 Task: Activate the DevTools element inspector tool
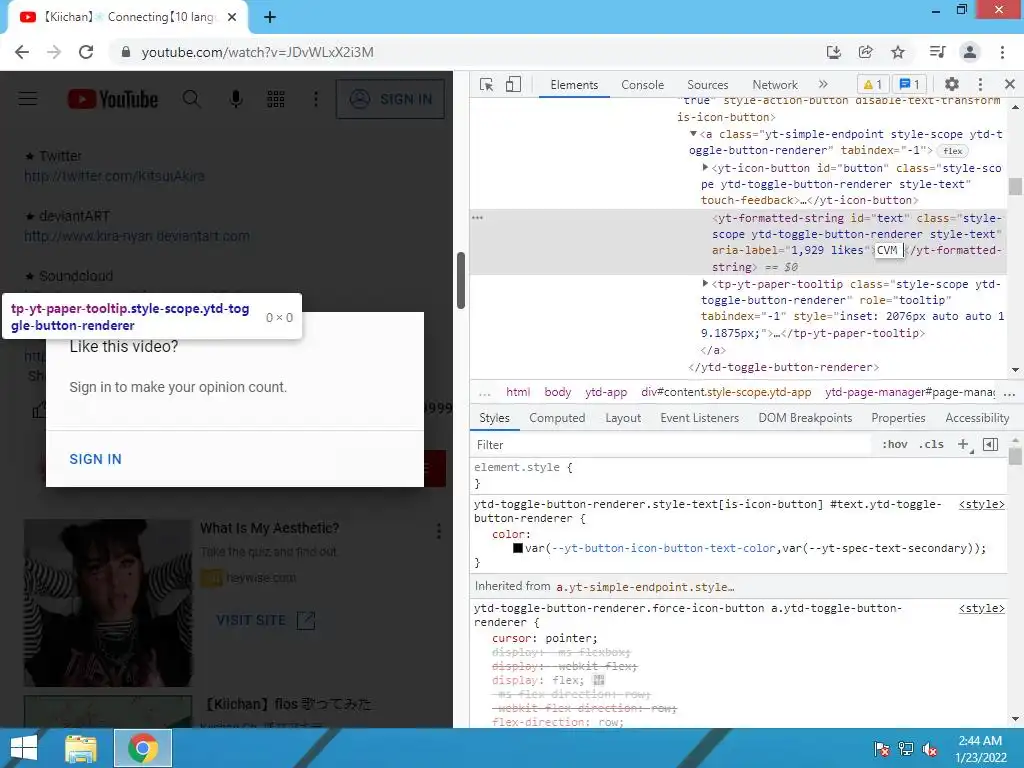[487, 85]
